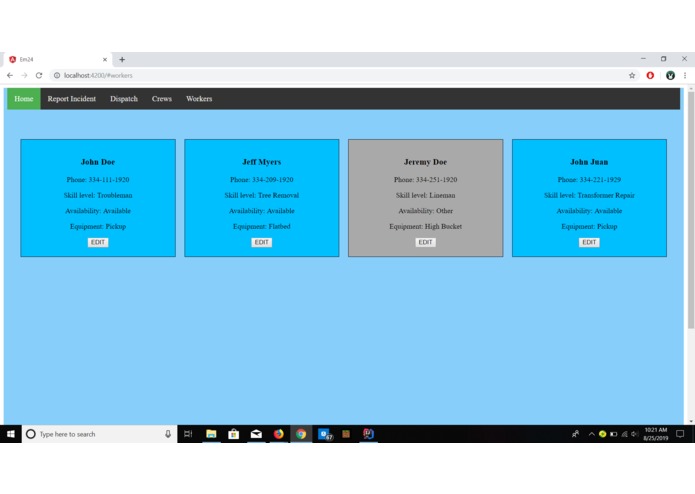This screenshot has width=695, height=494.
Task: Open File Explorer from the taskbar
Action: tap(211, 434)
